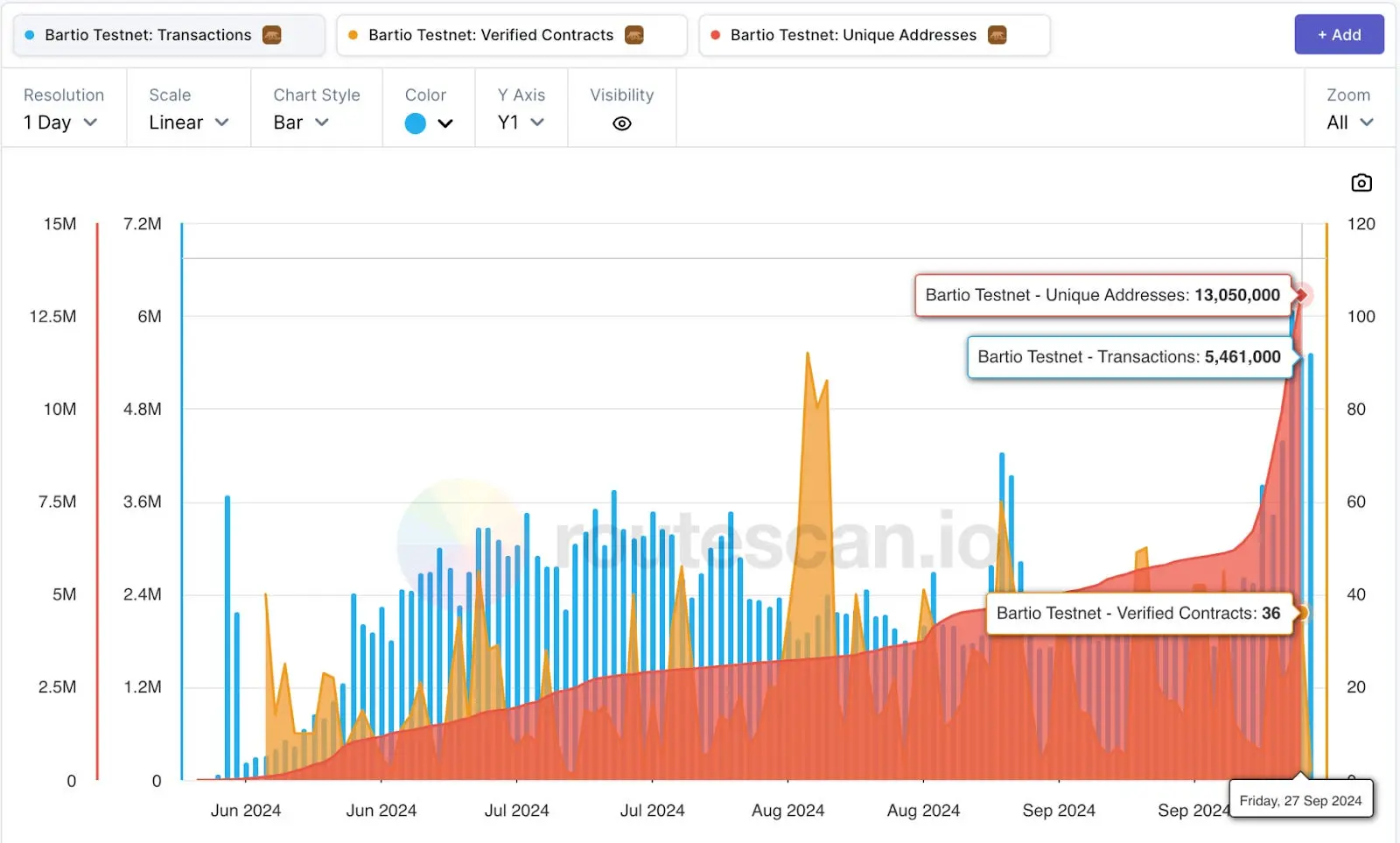The width and height of the screenshot is (1400, 843).
Task: Click red diamond marker on Unique Addresses line
Action: pyautogui.click(x=1301, y=295)
